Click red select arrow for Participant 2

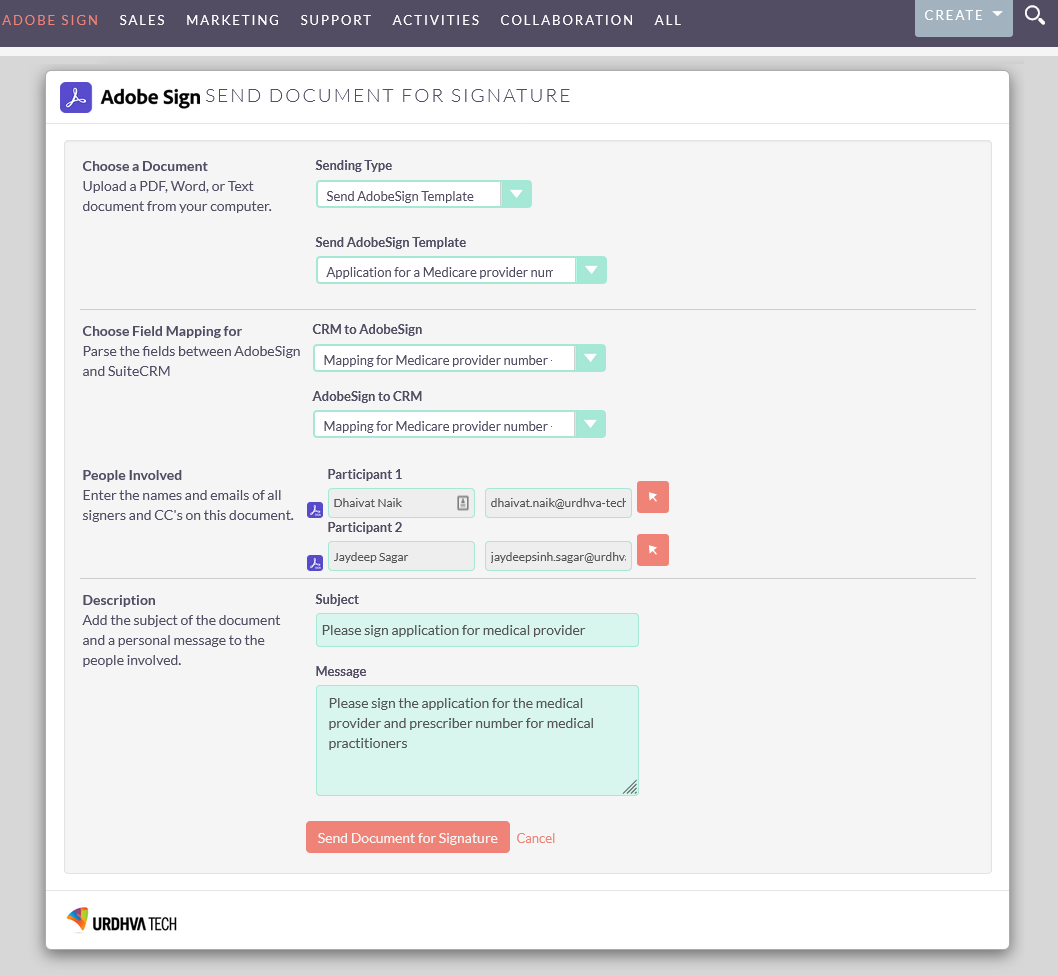tap(652, 550)
